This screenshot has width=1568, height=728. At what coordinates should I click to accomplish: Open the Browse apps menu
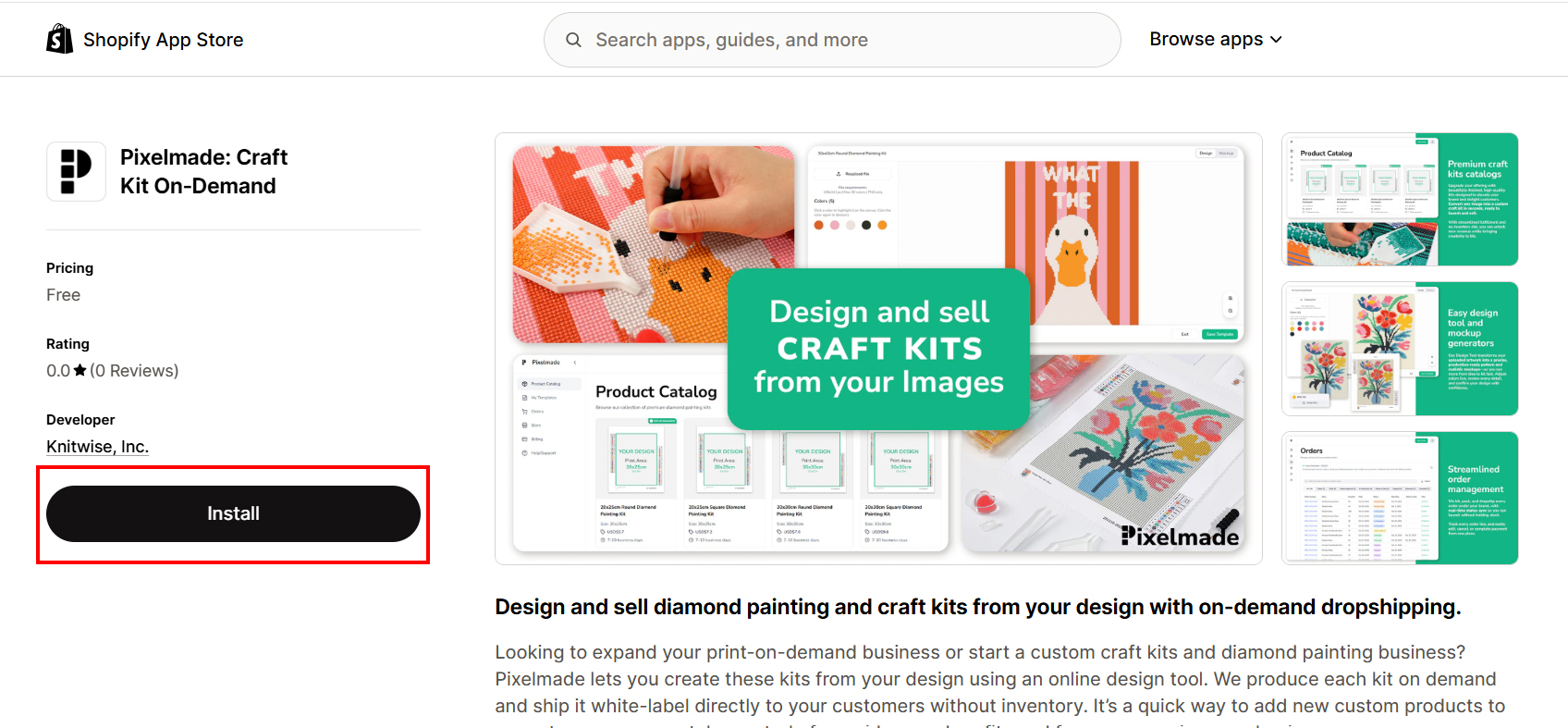pos(1216,39)
